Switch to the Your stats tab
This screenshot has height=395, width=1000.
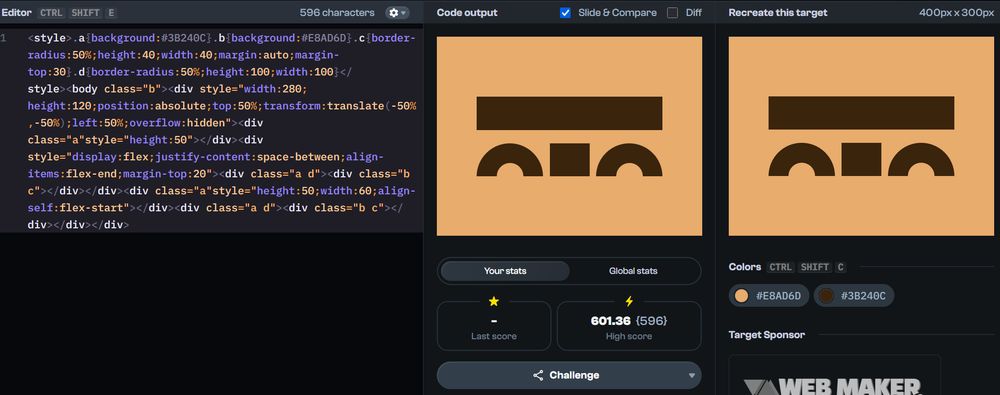[x=505, y=271]
